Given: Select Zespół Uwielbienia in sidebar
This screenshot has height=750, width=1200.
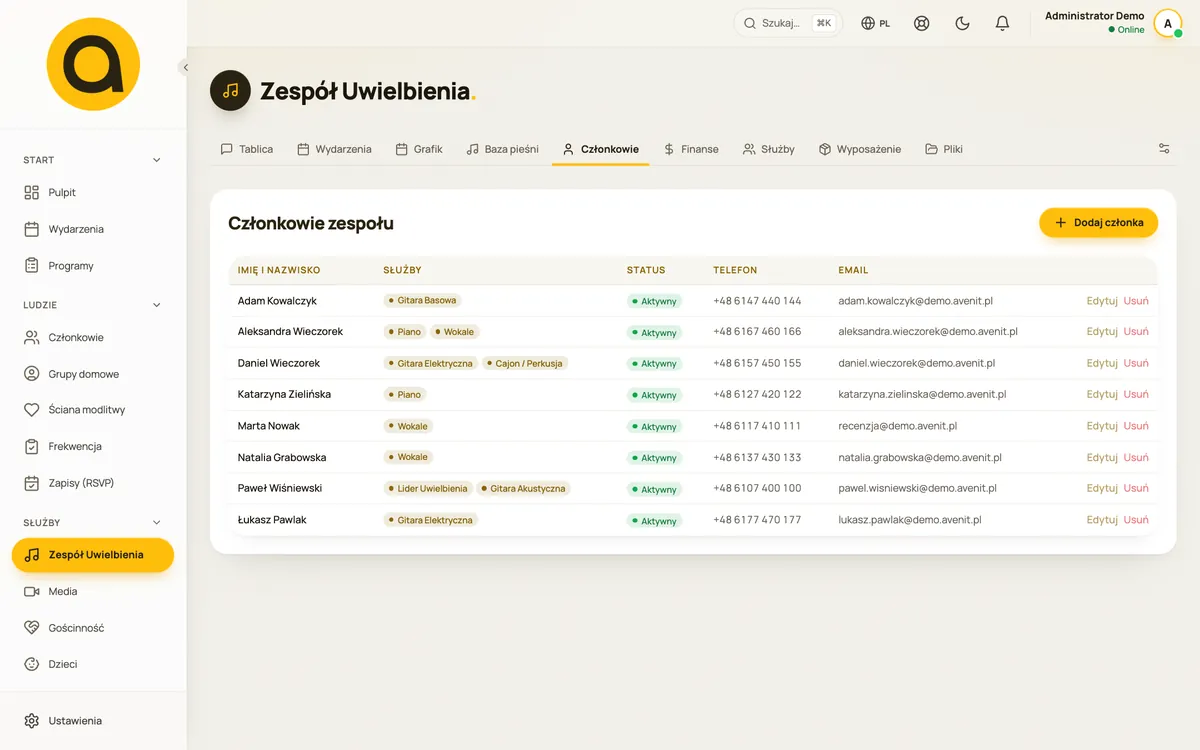Looking at the screenshot, I should pyautogui.click(x=93, y=555).
